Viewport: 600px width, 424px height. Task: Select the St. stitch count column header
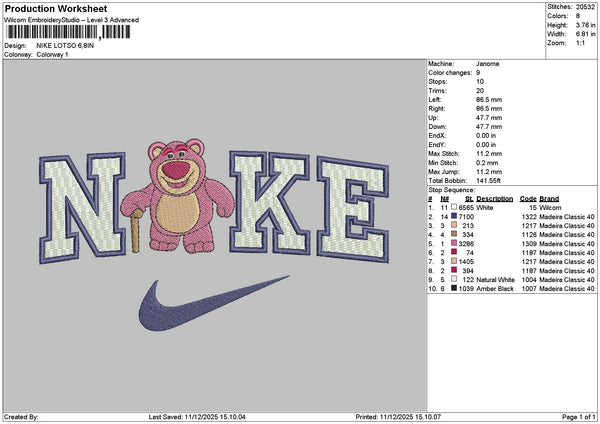click(469, 199)
